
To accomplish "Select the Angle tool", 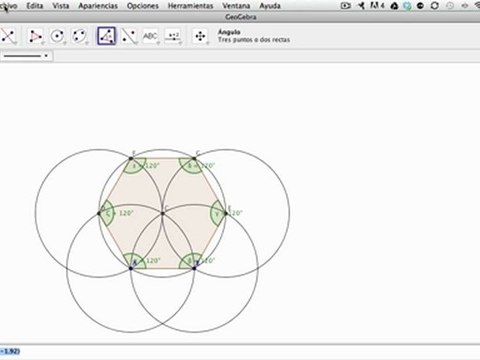I will 107,36.
